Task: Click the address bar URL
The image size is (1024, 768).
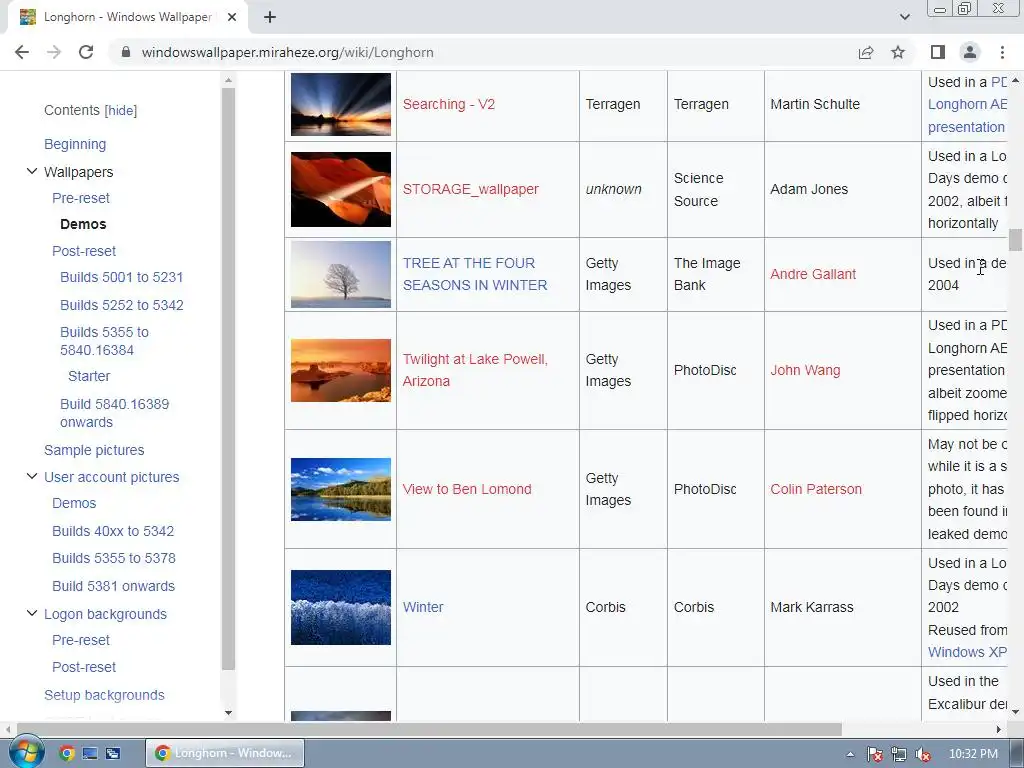Action: [x=287, y=52]
